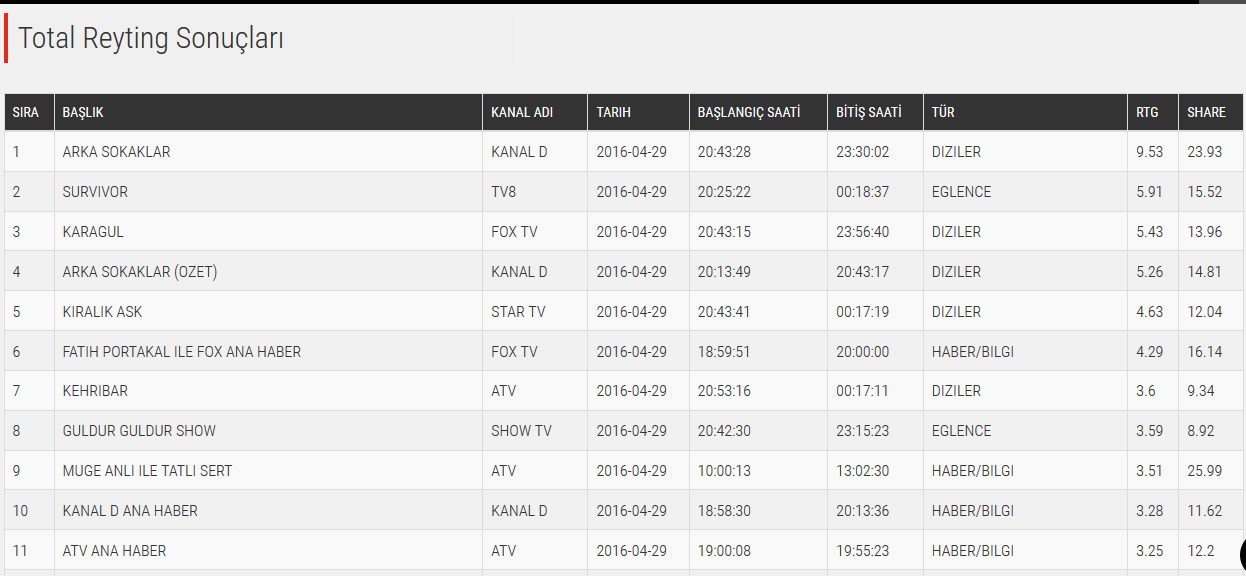Click the BAŞLANGIÇ SAATİ header
1246x576 pixels.
point(749,112)
